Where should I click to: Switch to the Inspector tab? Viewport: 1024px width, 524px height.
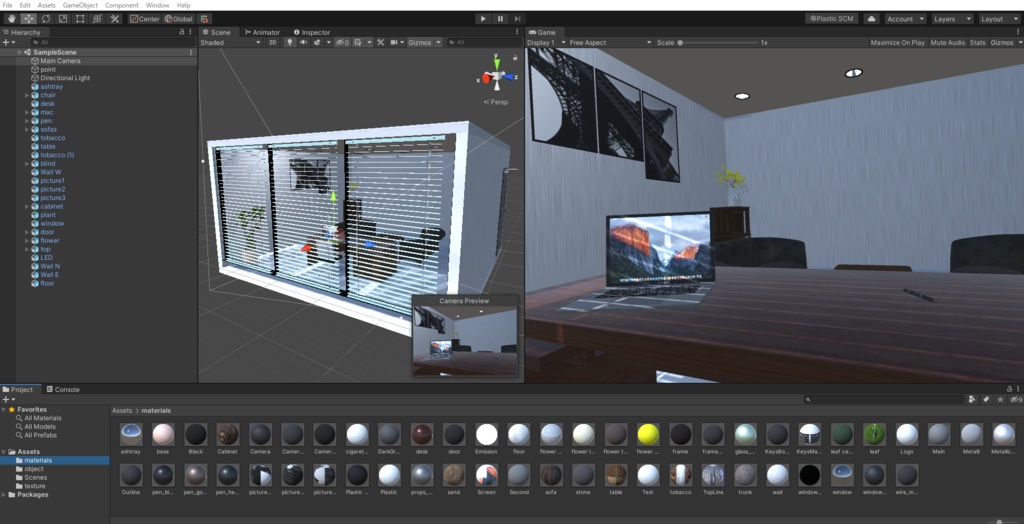click(x=312, y=32)
